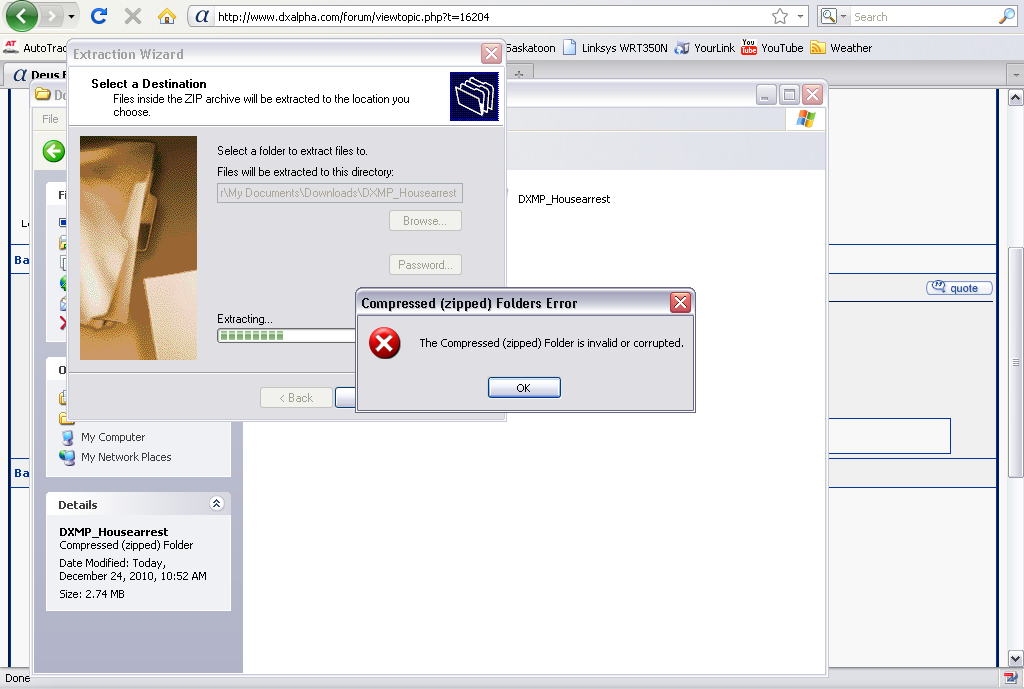This screenshot has height=689, width=1024.
Task: Open the YouTube bookmark
Action: 772,48
